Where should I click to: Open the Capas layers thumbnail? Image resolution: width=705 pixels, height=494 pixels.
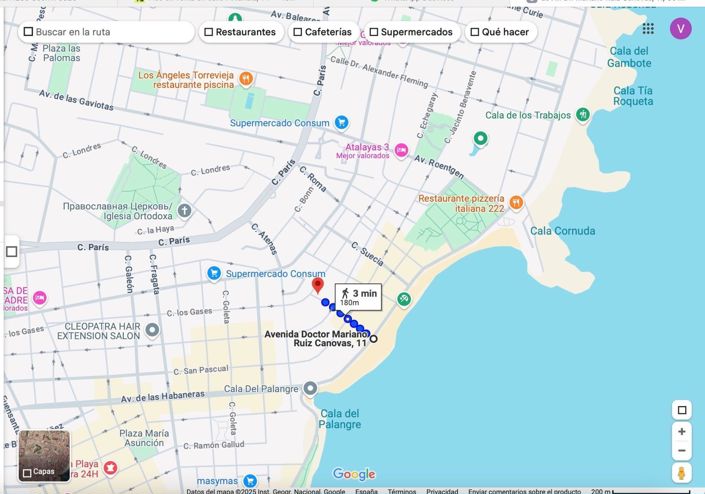click(x=44, y=455)
